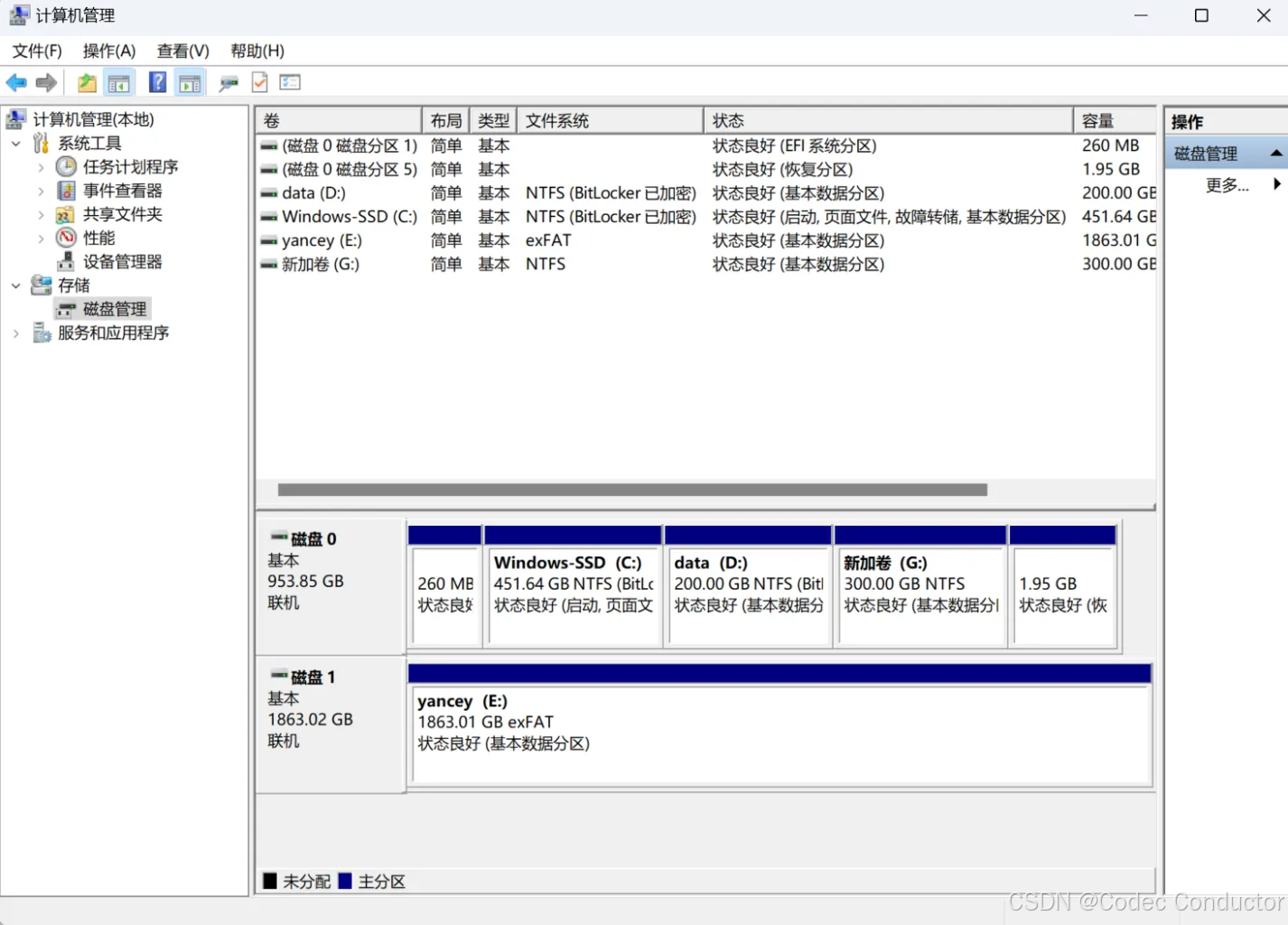The image size is (1288, 925).
Task: Sort by the 布局 column header
Action: pyautogui.click(x=446, y=121)
